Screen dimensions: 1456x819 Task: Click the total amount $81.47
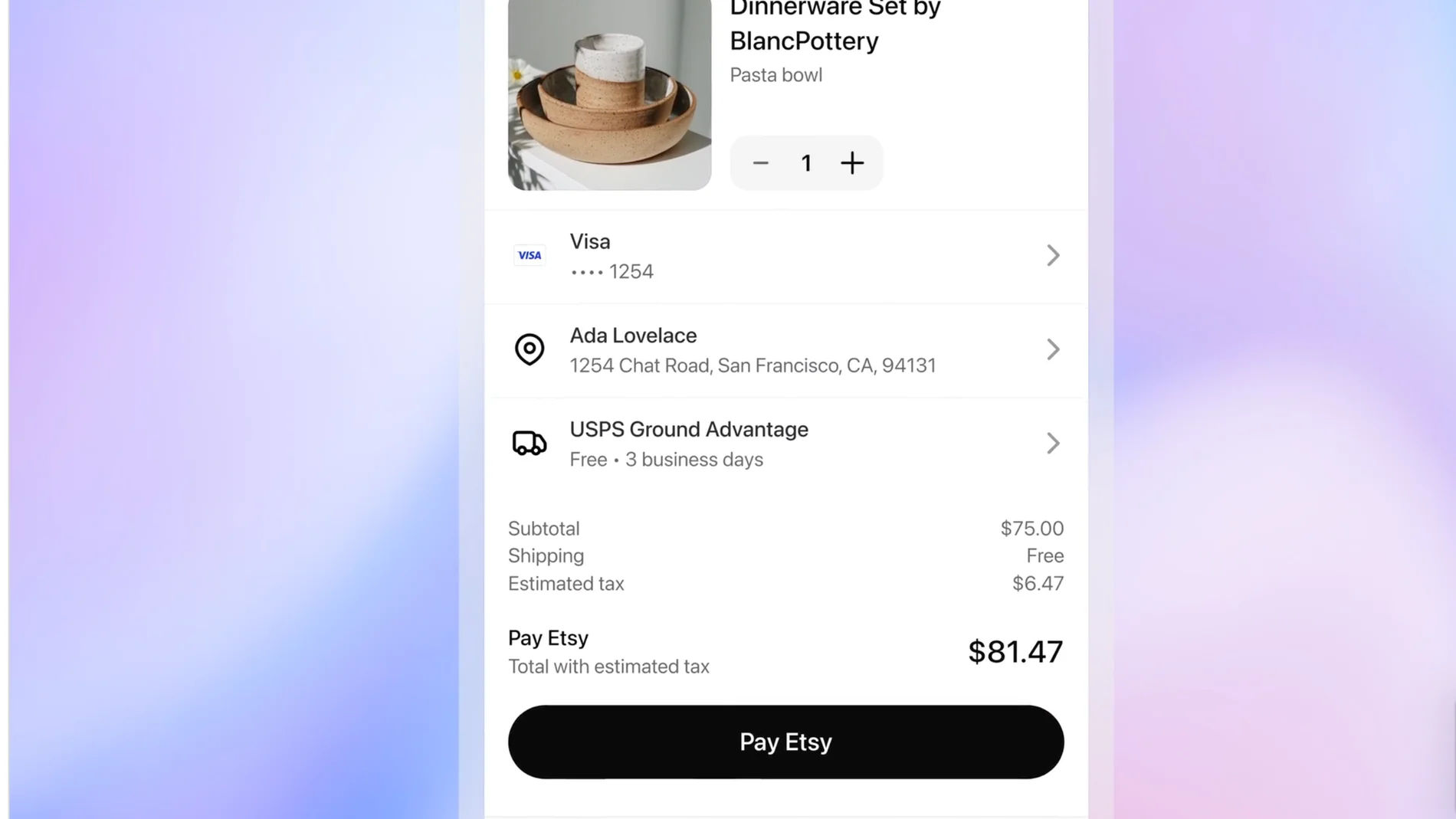pyautogui.click(x=1015, y=651)
